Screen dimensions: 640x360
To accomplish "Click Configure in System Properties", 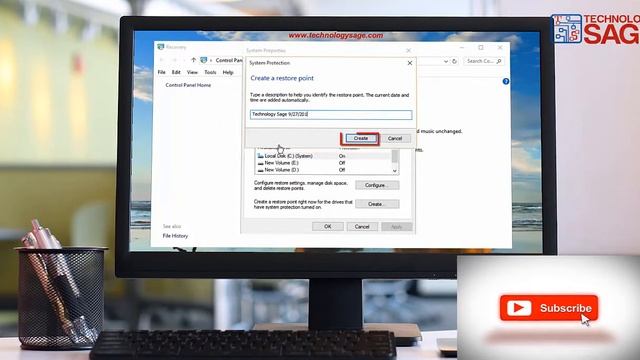I will [377, 185].
